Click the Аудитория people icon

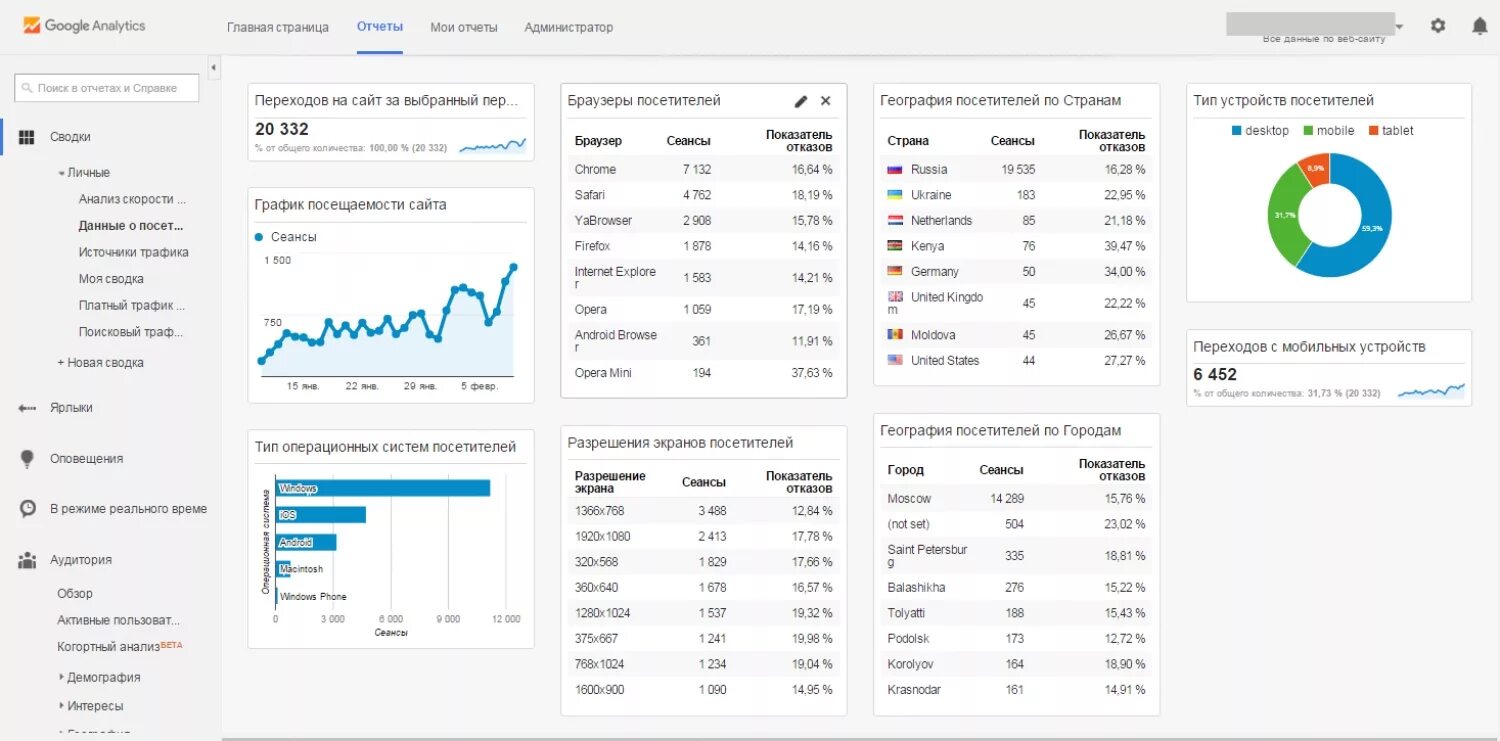(x=28, y=560)
